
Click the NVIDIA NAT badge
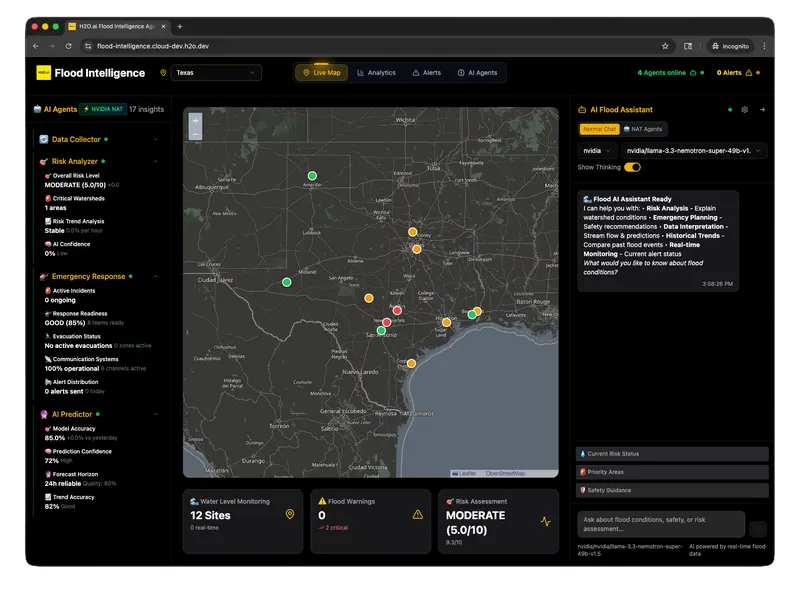103,109
